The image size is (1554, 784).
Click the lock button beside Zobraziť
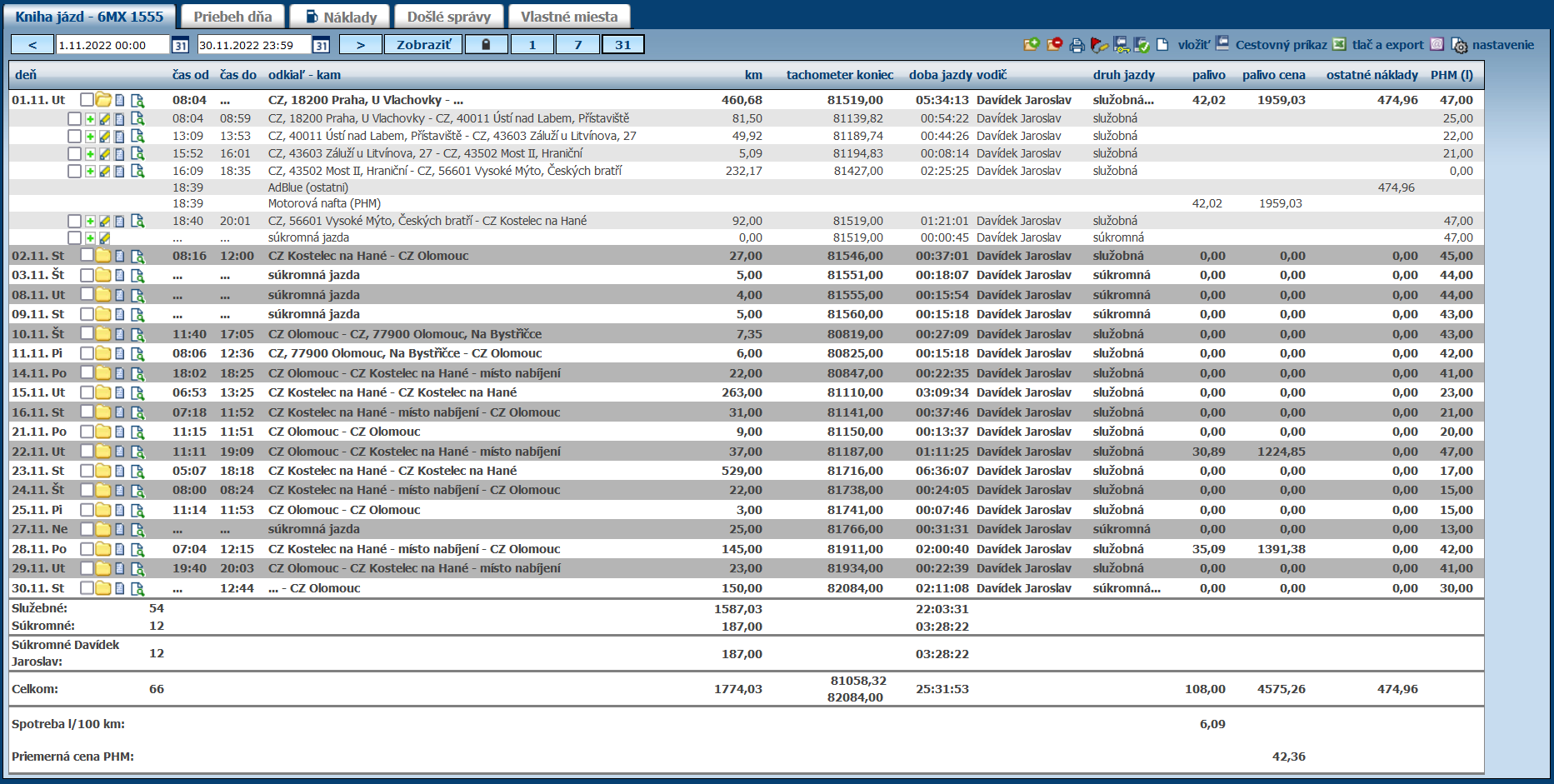[486, 45]
